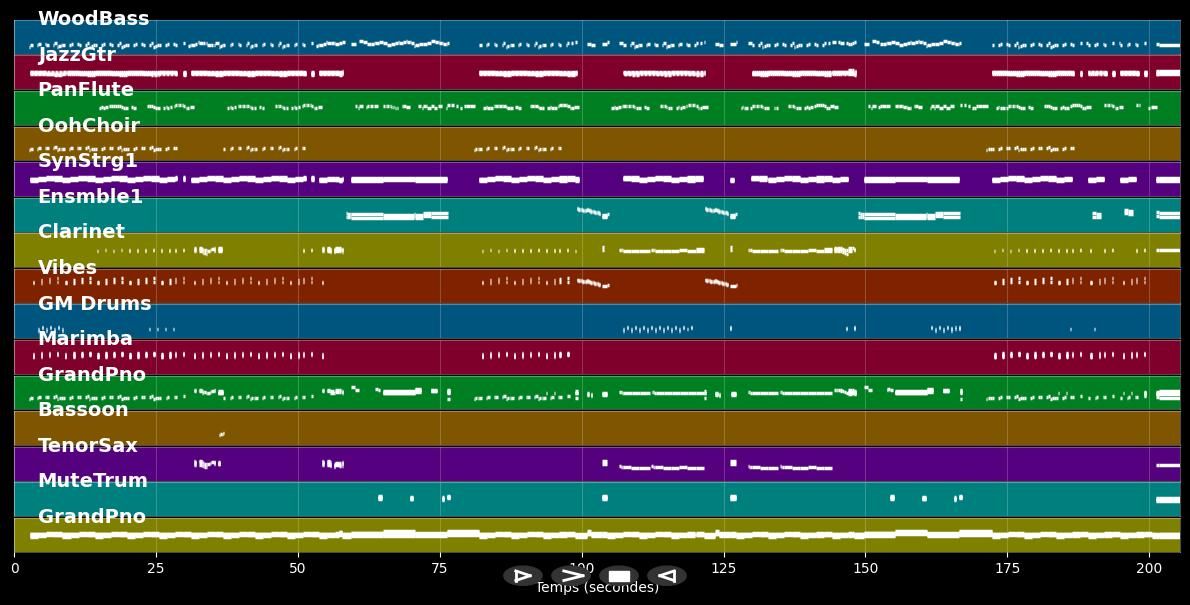The height and width of the screenshot is (605, 1190).
Task: Click the left-pointing triangle rewind button
Action: (x=667, y=576)
